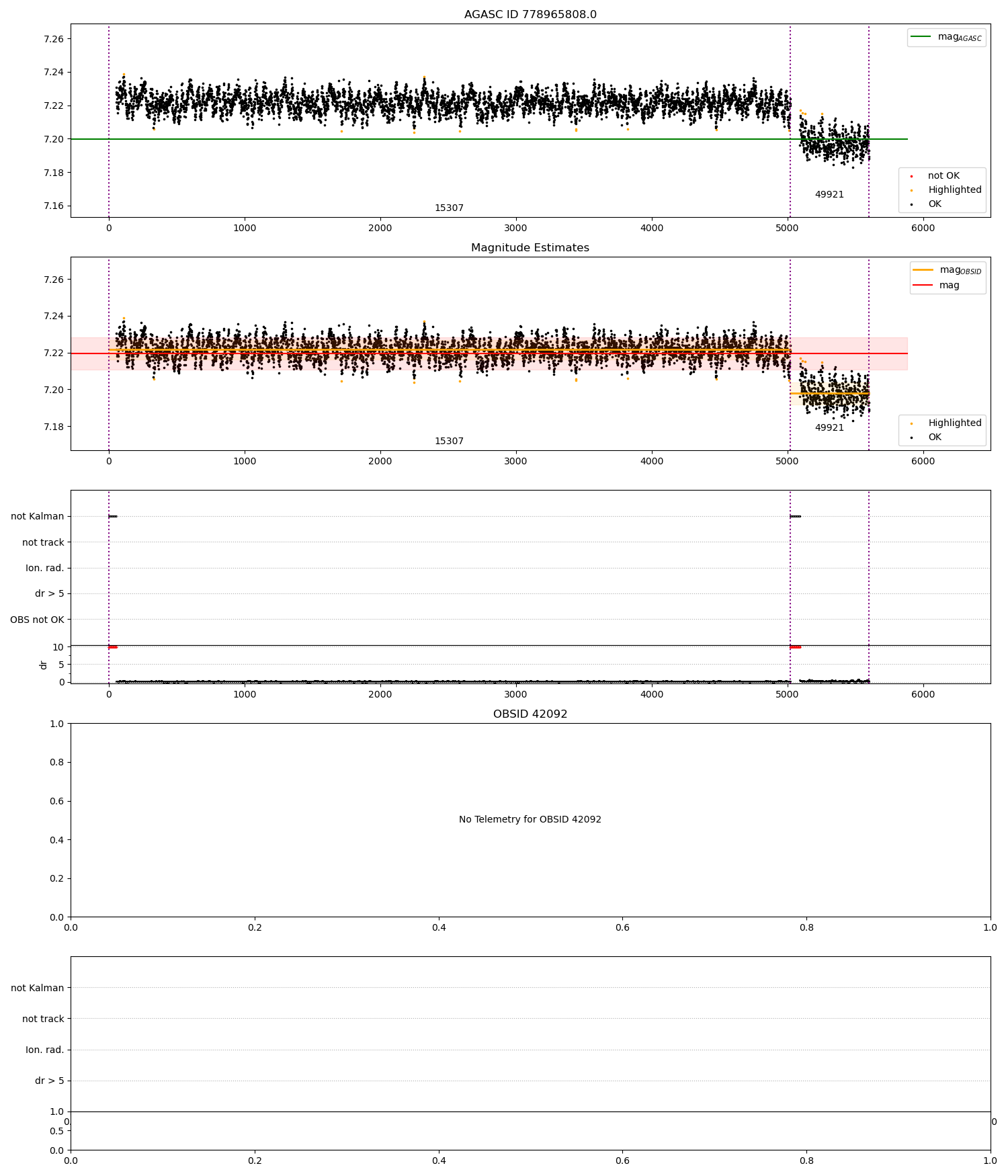The image size is (1008, 1176).
Task: Click the 'Magnitude Estimates' plot title
Action: tap(530, 248)
